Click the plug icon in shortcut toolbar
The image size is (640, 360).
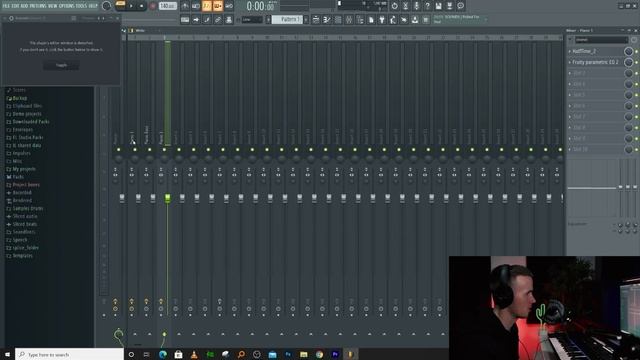pyautogui.click(x=382, y=20)
